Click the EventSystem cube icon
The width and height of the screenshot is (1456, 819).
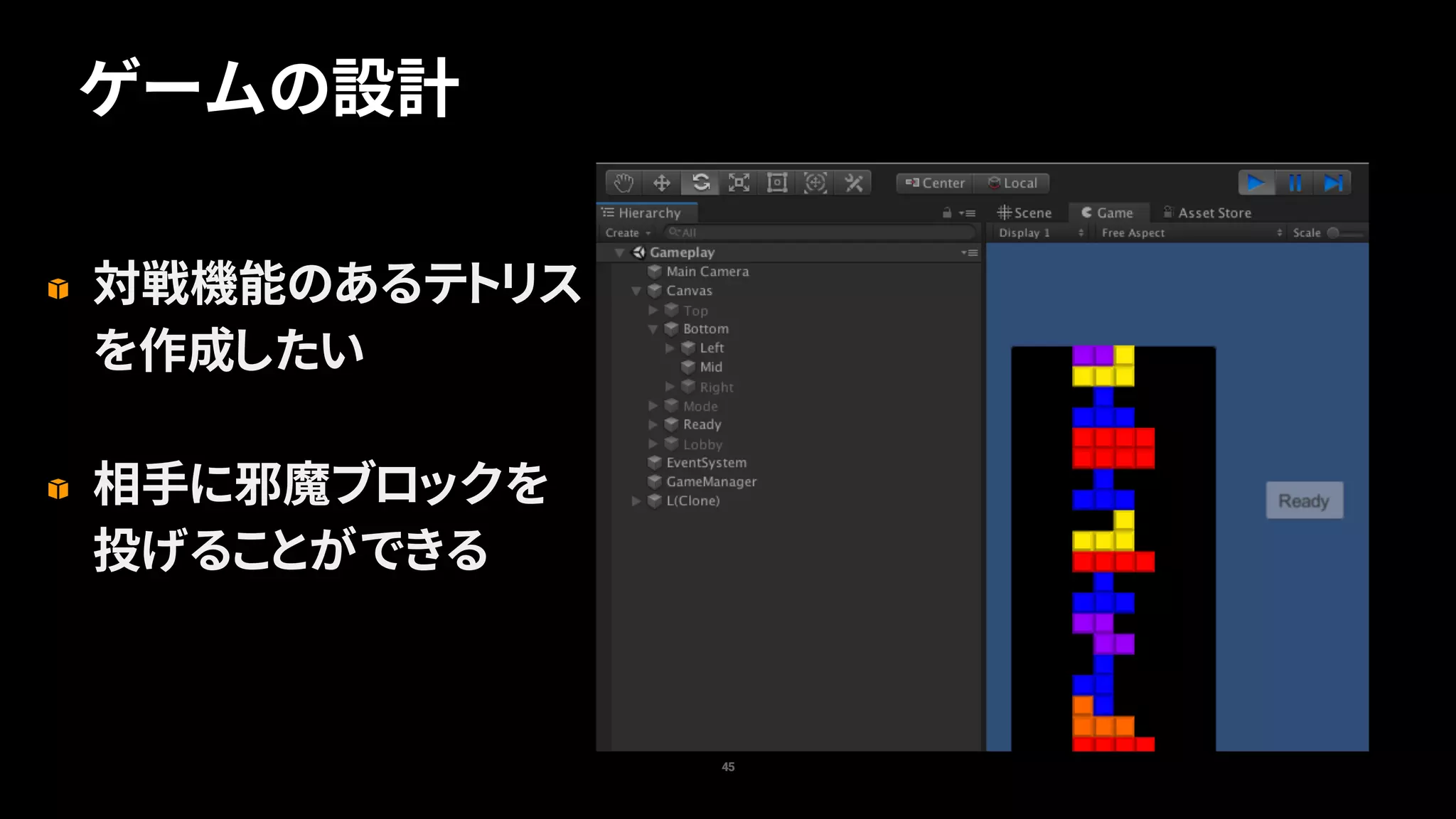(655, 462)
